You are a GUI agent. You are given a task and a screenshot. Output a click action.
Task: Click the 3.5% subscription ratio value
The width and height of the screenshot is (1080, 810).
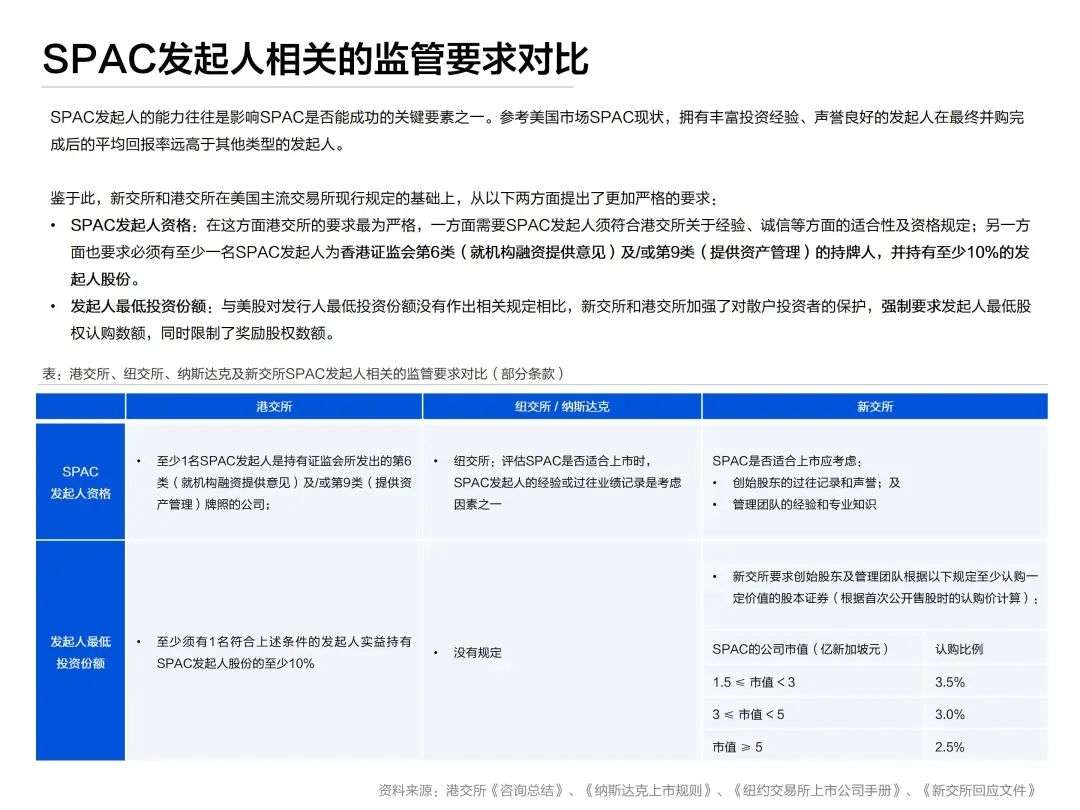pos(950,682)
